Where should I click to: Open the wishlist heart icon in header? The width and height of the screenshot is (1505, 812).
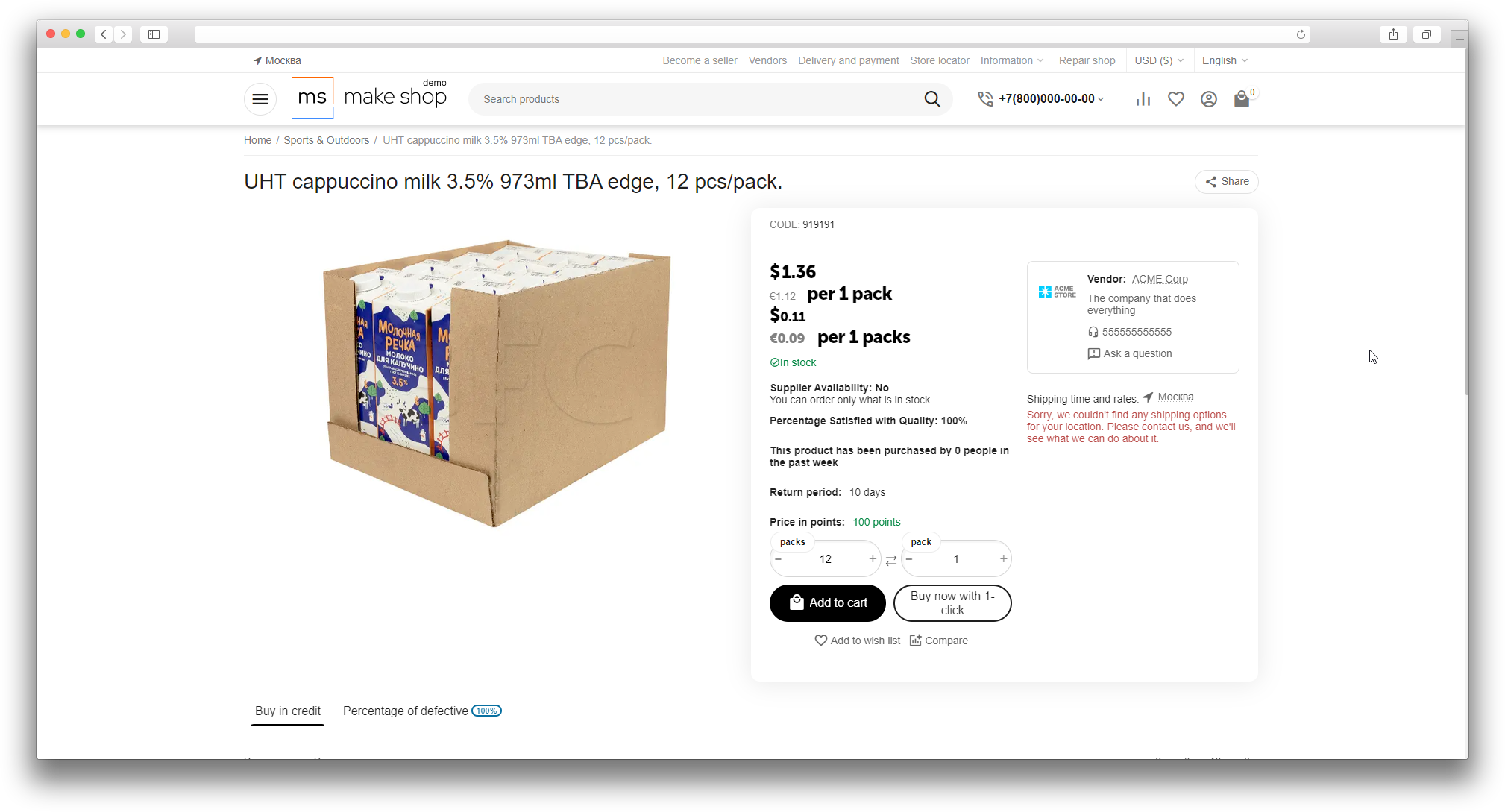(x=1176, y=99)
